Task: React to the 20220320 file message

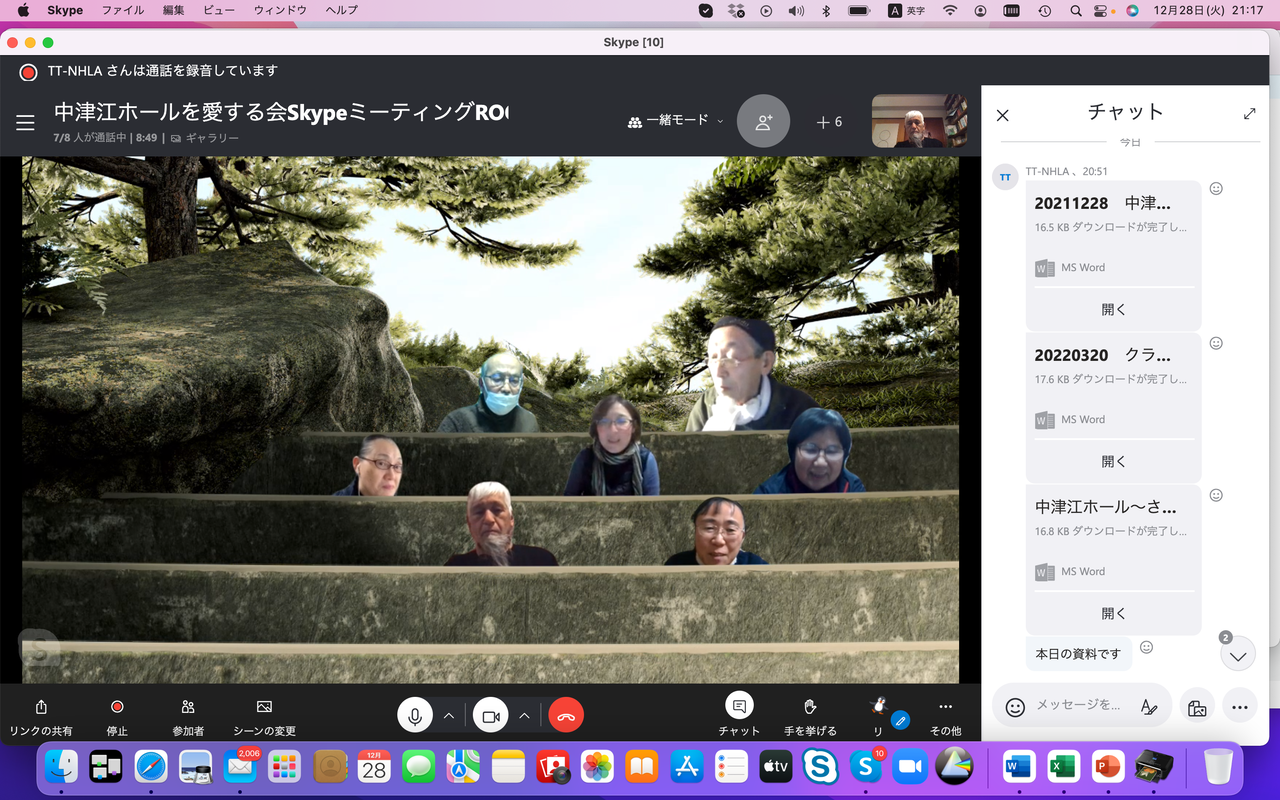Action: coord(1216,343)
